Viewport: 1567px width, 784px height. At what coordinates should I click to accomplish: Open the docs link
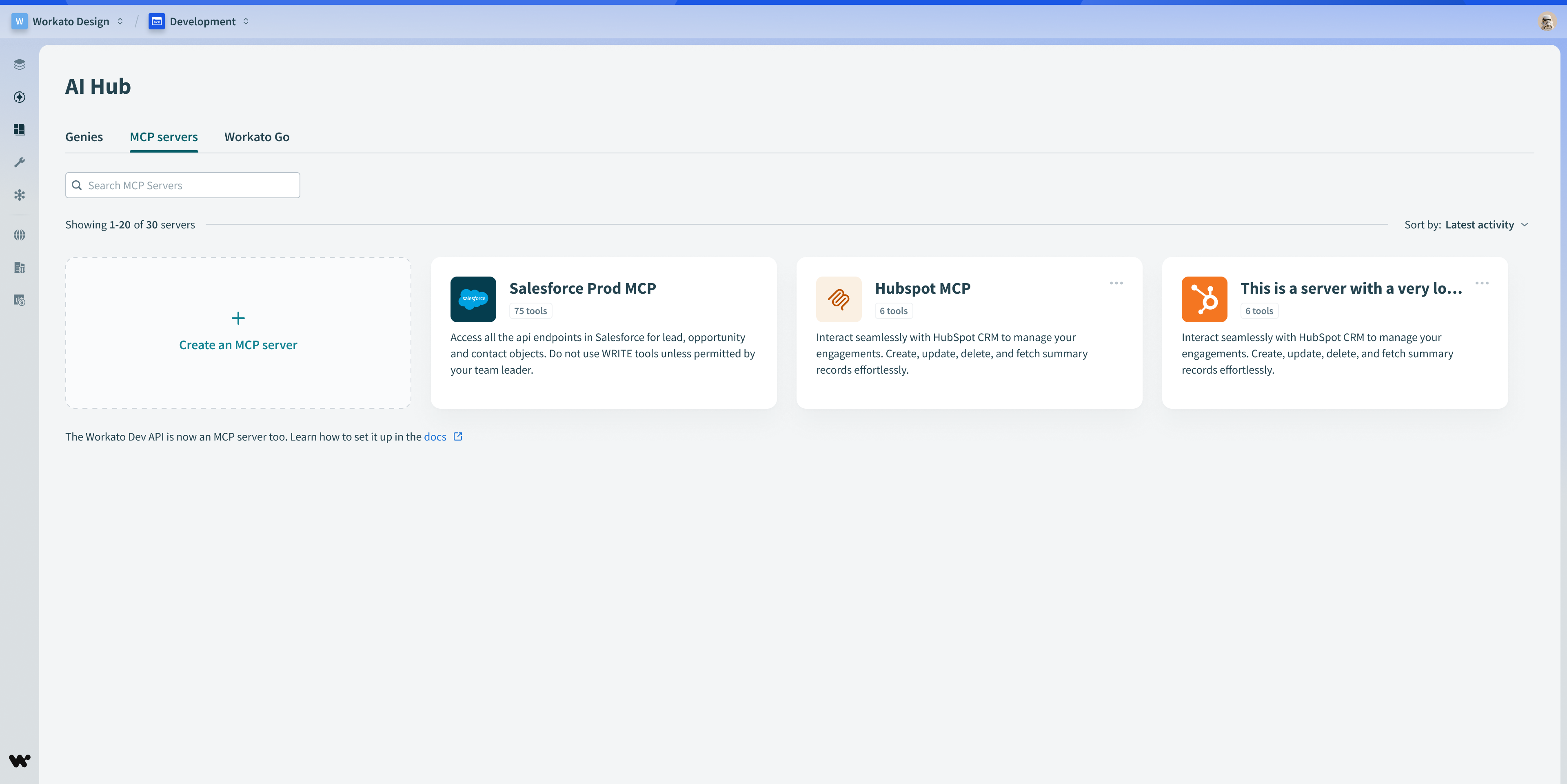pos(435,437)
